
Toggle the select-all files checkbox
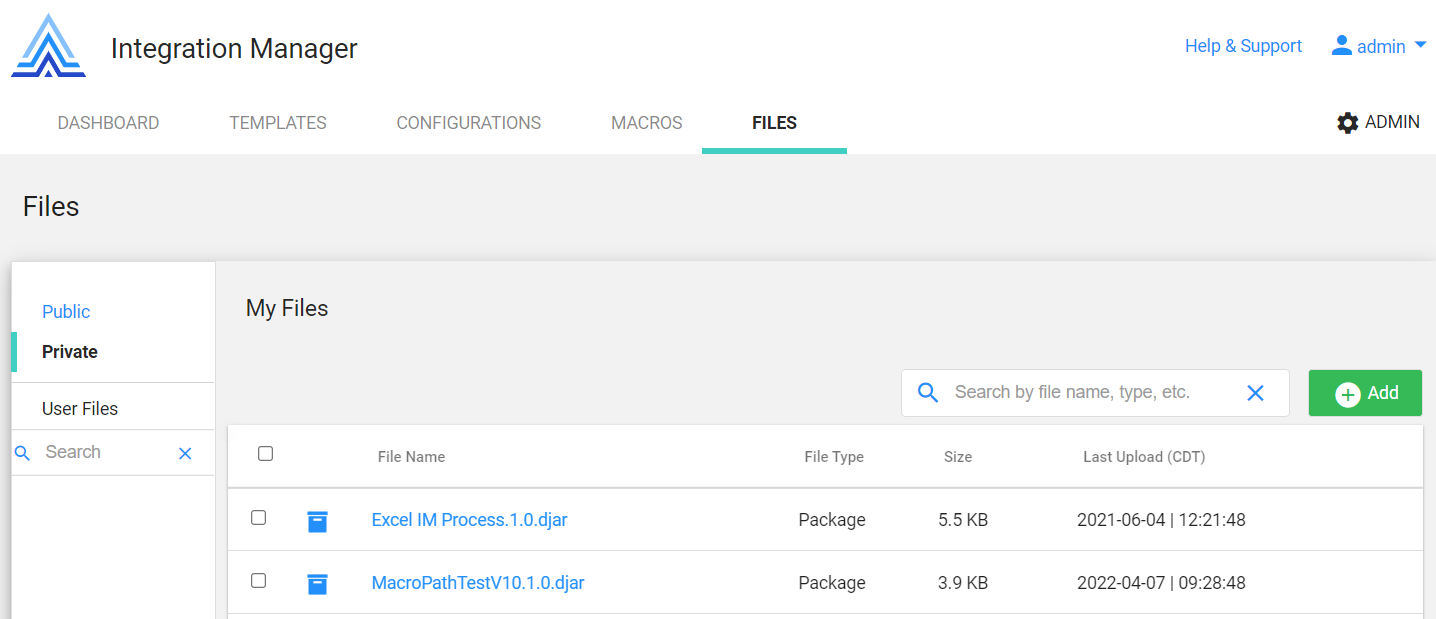(265, 453)
